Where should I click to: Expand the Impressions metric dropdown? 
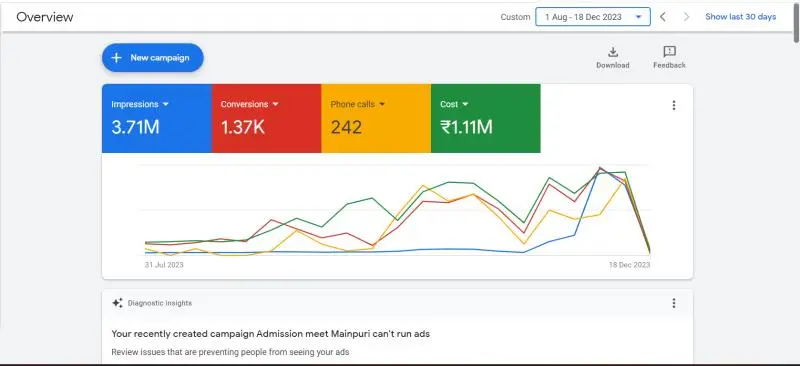click(x=165, y=104)
